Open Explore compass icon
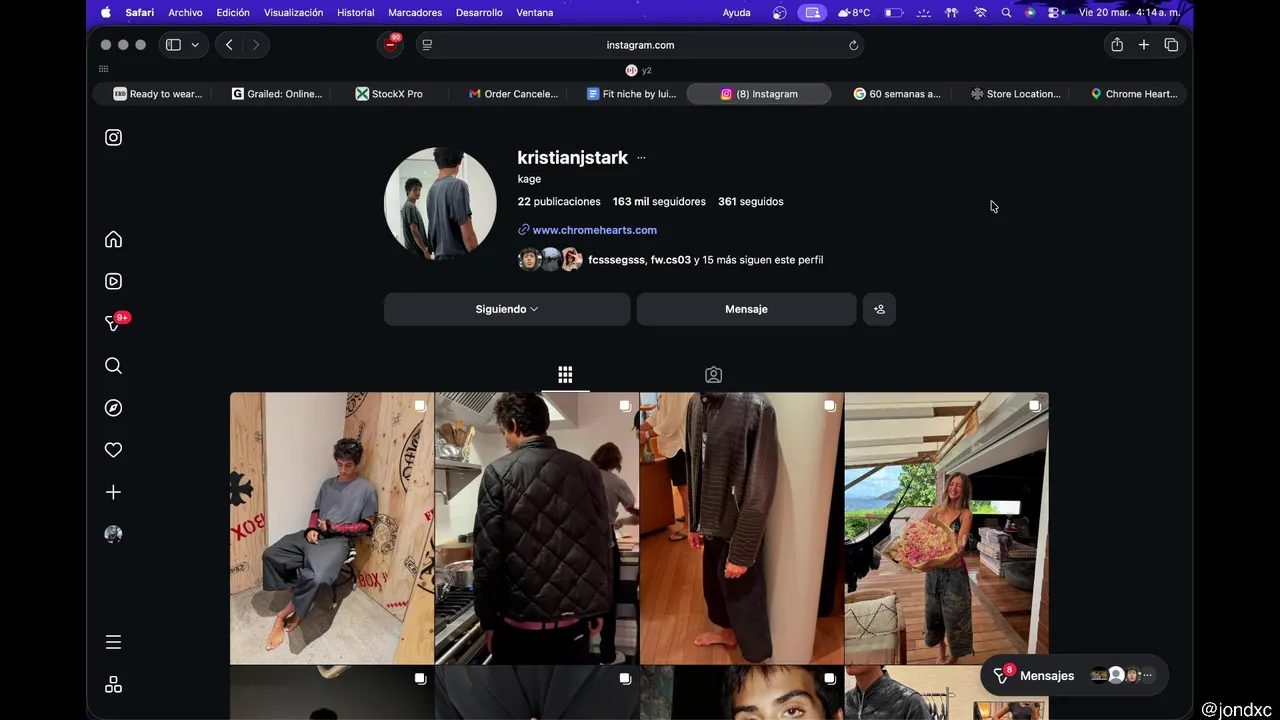Screen dimensions: 1280x720 [x=113, y=408]
